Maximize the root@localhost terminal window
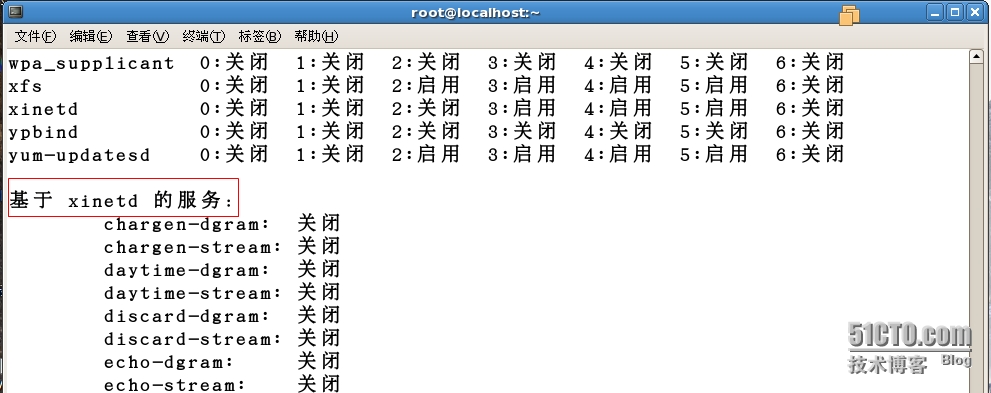The height and width of the screenshot is (393, 991). 954,12
